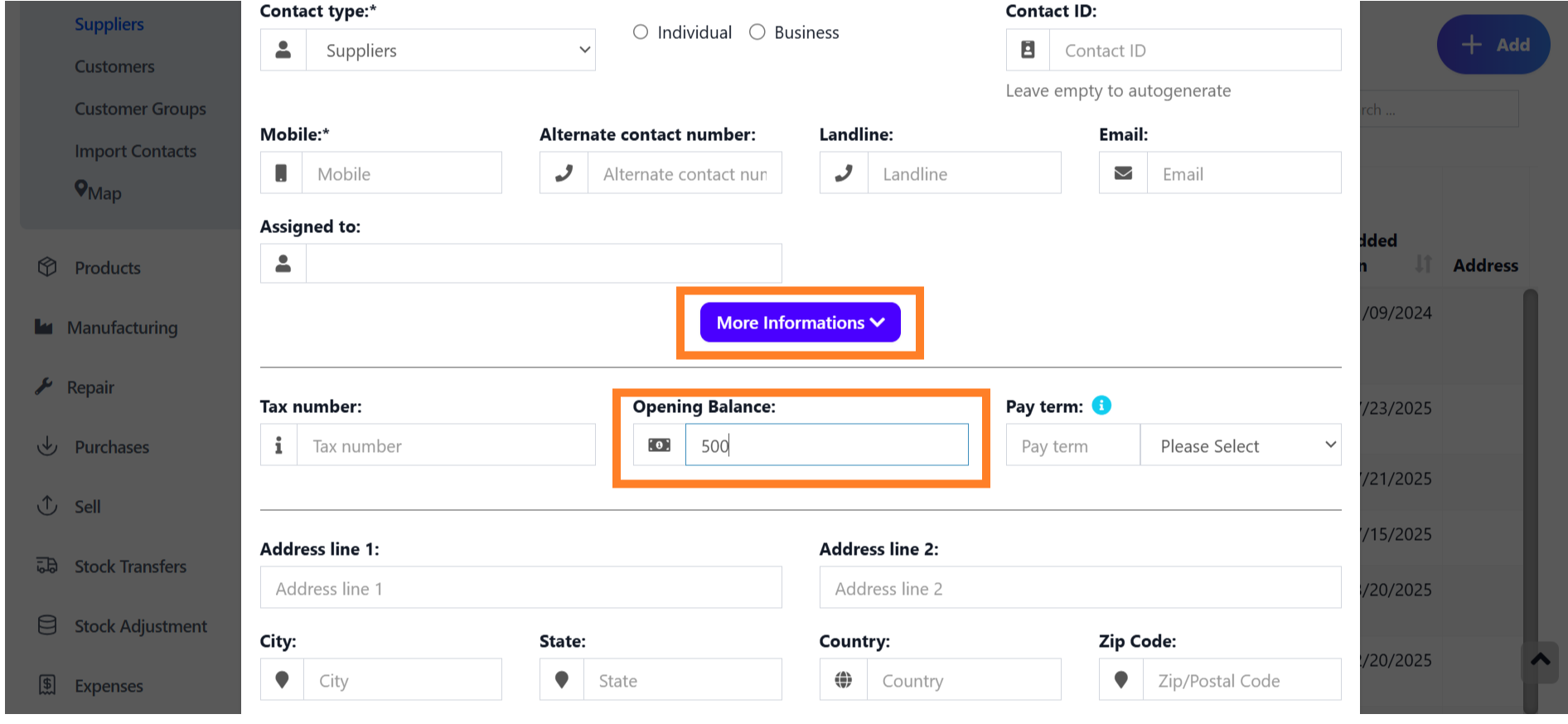Open the Stock Transfers menu item
This screenshot has height=724, width=1568.
[130, 566]
